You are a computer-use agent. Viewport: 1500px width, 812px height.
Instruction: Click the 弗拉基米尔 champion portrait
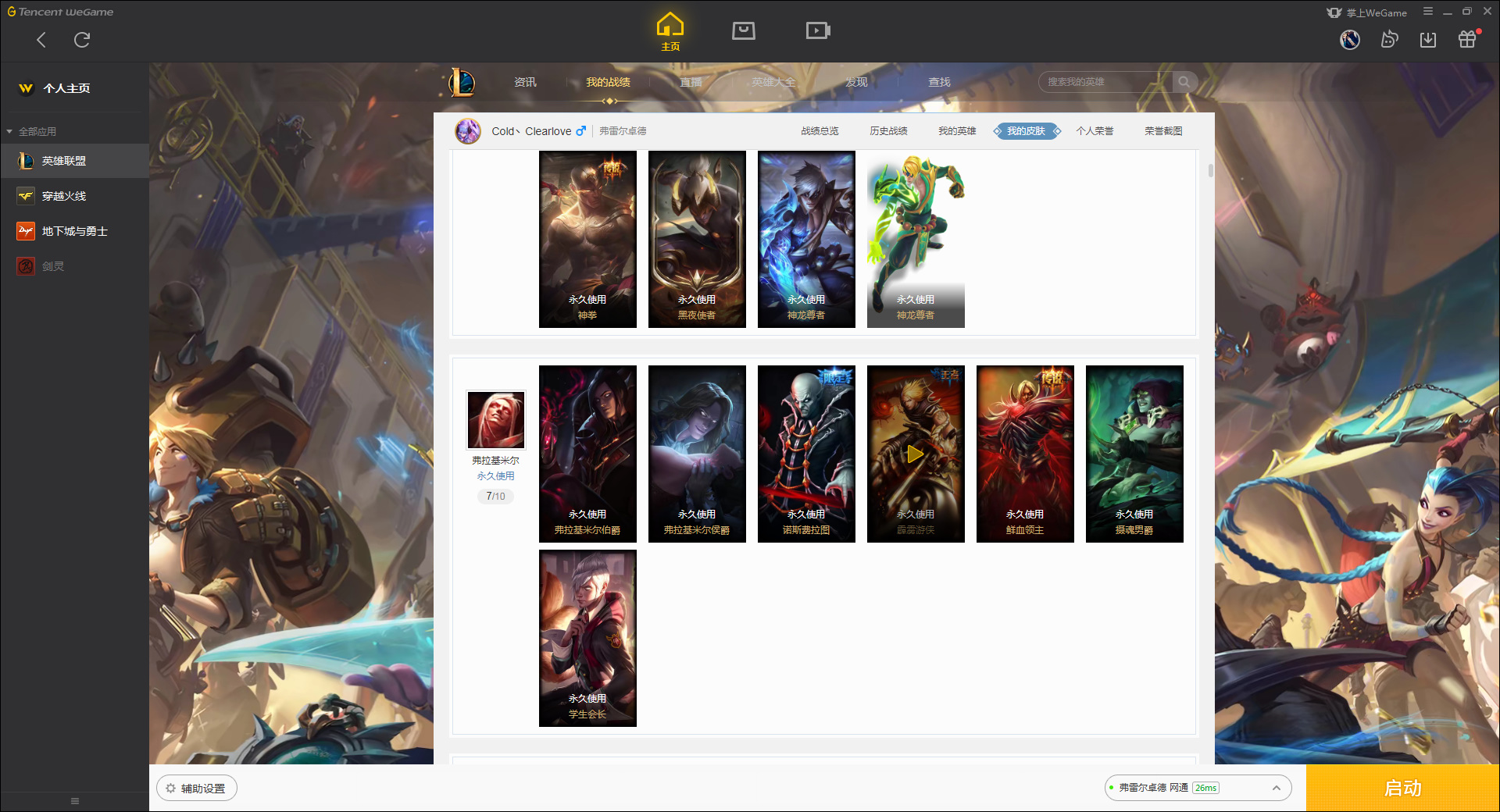point(495,419)
